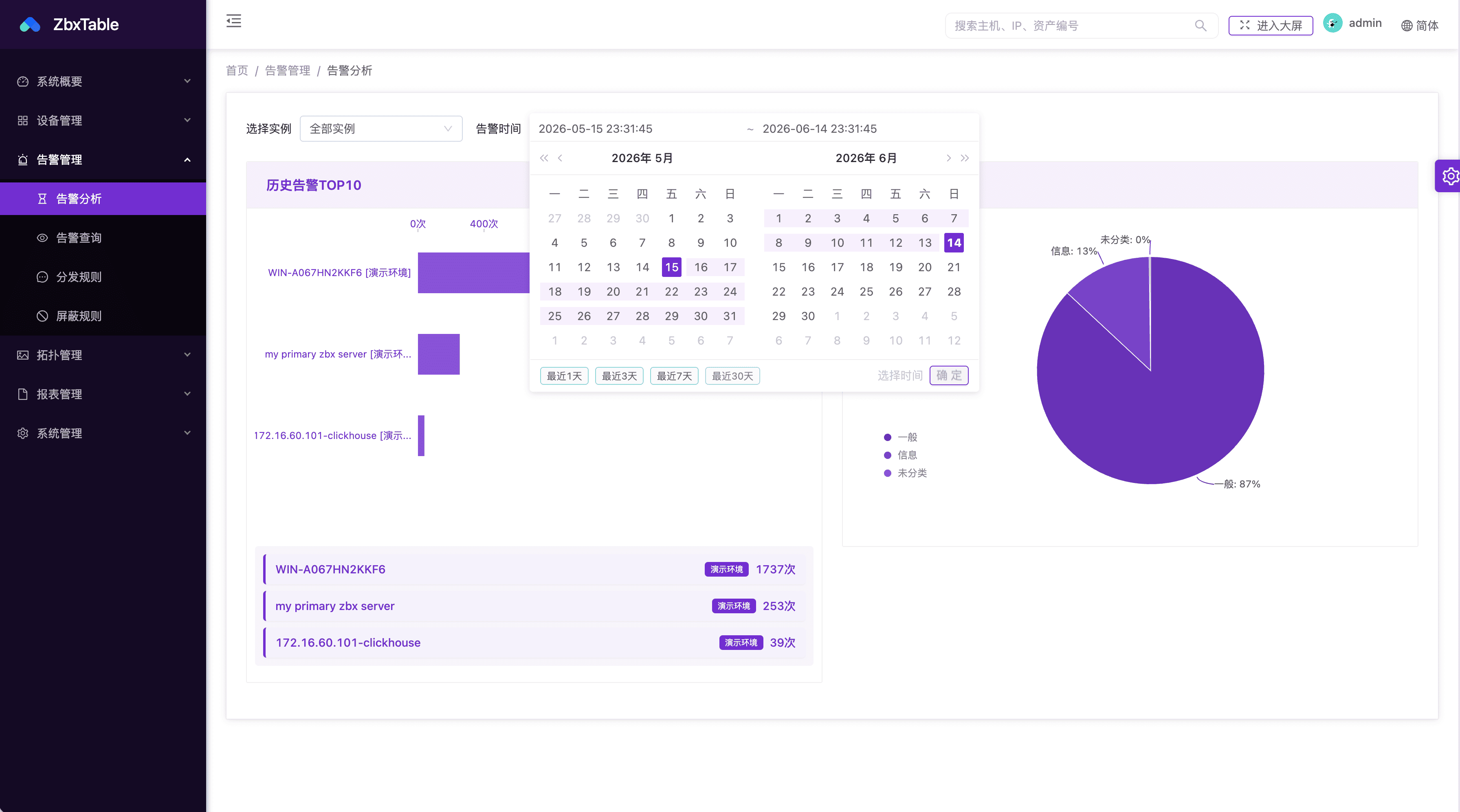This screenshot has height=812, width=1460.
Task: Collapse the sidebar with hamburger icon
Action: pyautogui.click(x=233, y=22)
